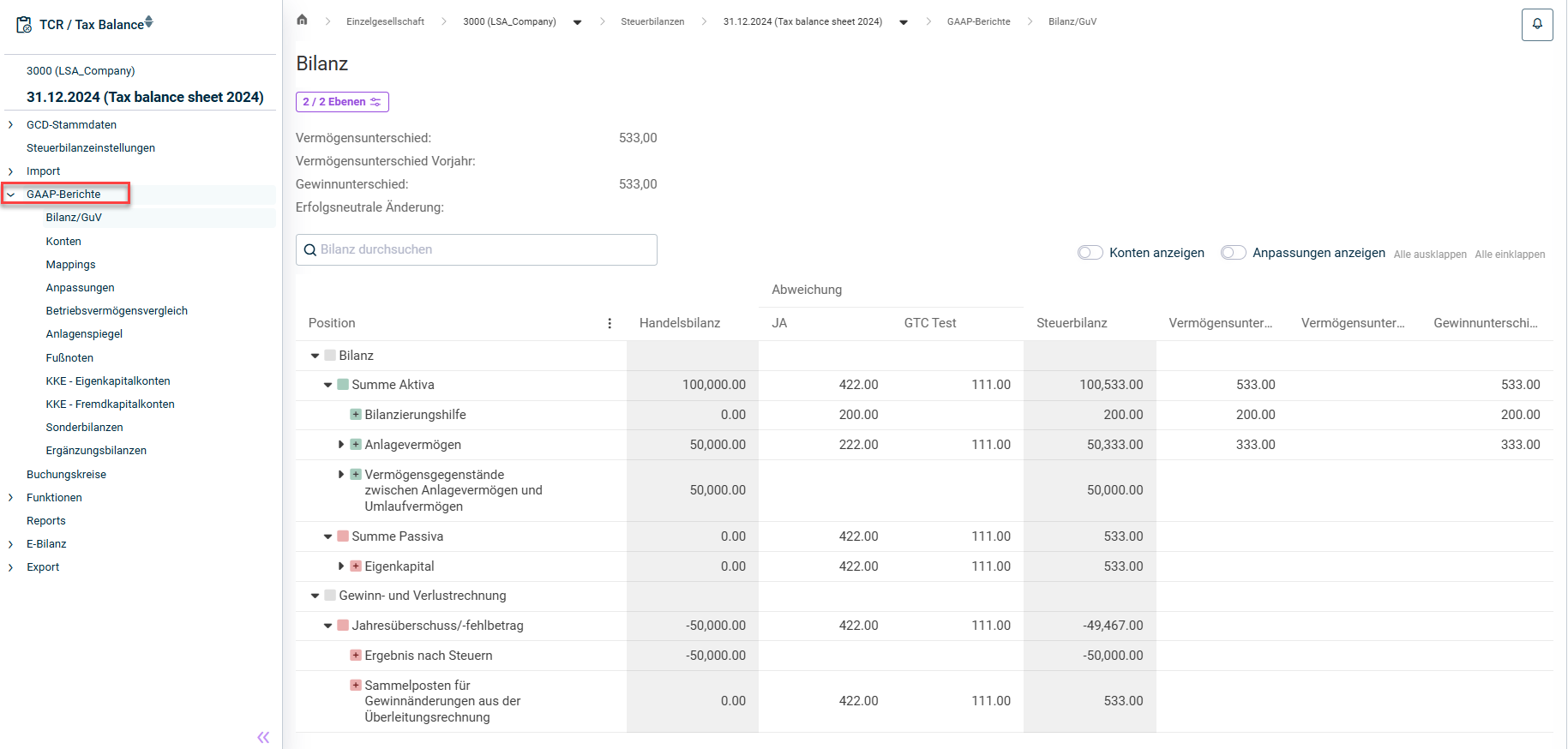Click the red square of Summe Passiva

tap(343, 536)
